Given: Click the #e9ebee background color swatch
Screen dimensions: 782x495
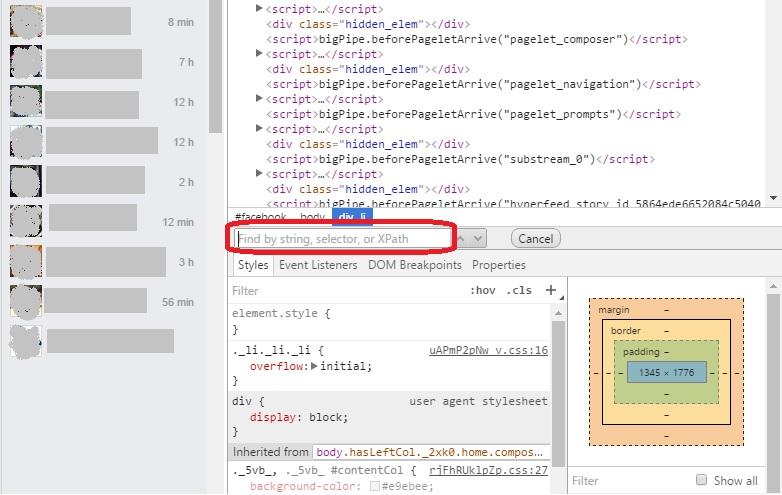Looking at the screenshot, I should click(x=374, y=486).
